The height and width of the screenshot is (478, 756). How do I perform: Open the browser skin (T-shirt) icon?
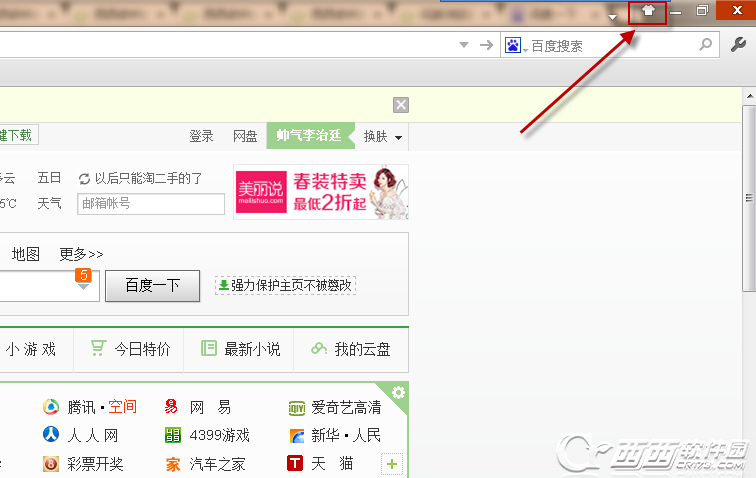648,11
